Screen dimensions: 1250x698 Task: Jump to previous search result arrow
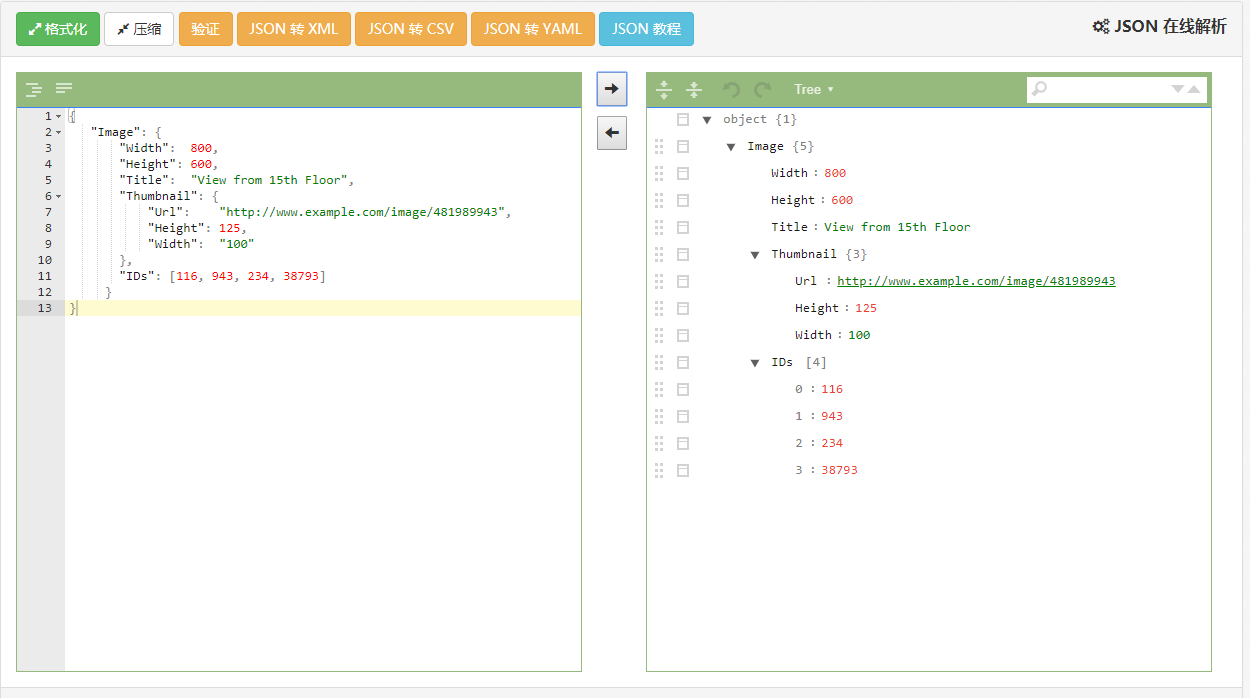[1193, 89]
